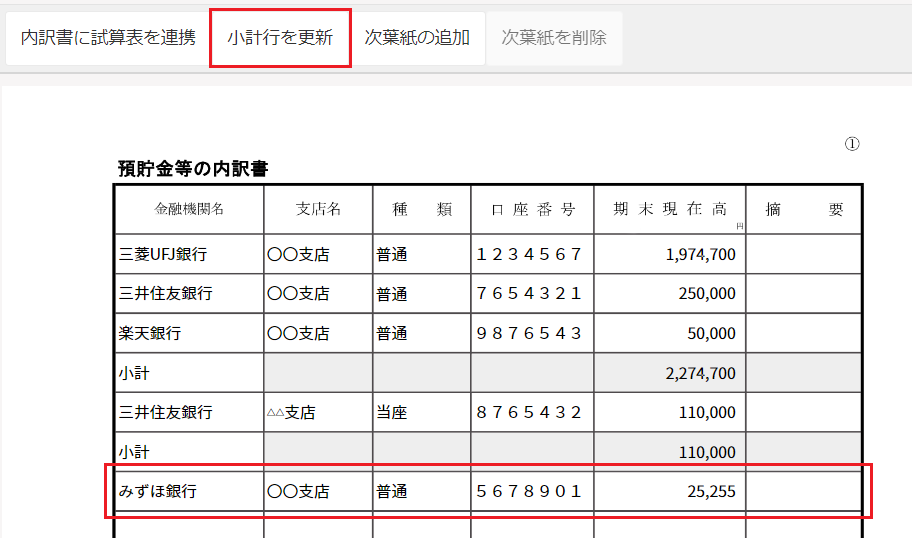912x538 pixels.
Task: Click 支店名 column header
Action: 318,209
